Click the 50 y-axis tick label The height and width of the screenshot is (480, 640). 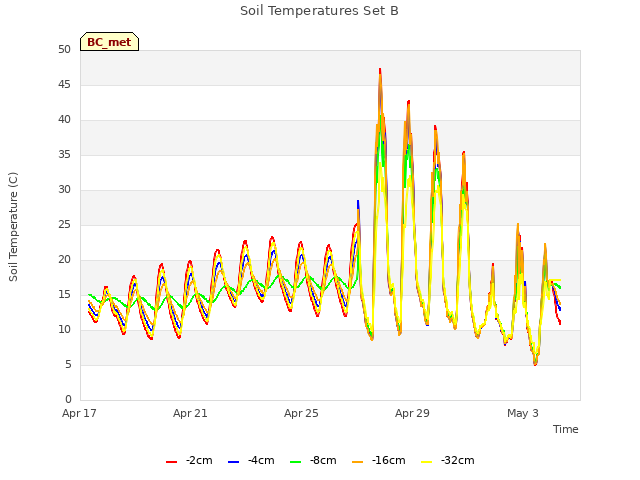pyautogui.click(x=64, y=50)
